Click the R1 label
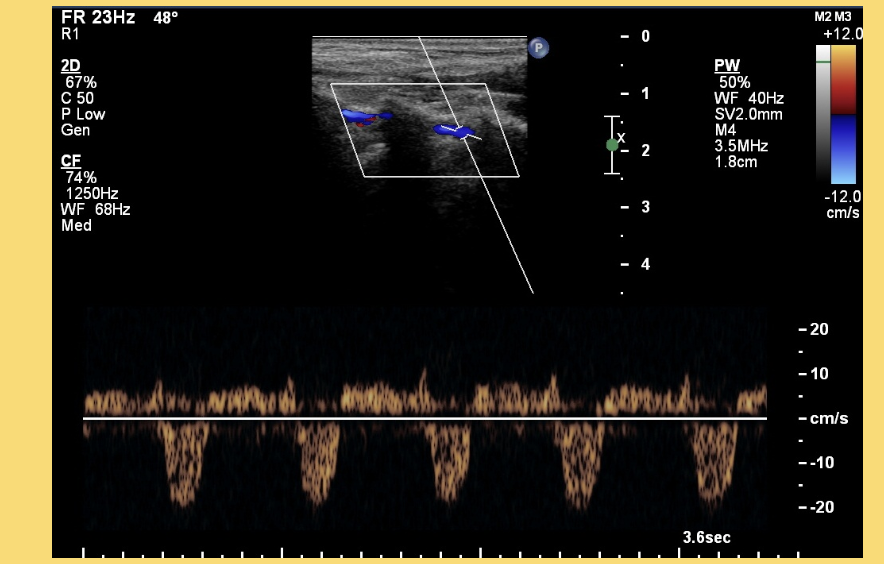The width and height of the screenshot is (884, 564). point(70,34)
